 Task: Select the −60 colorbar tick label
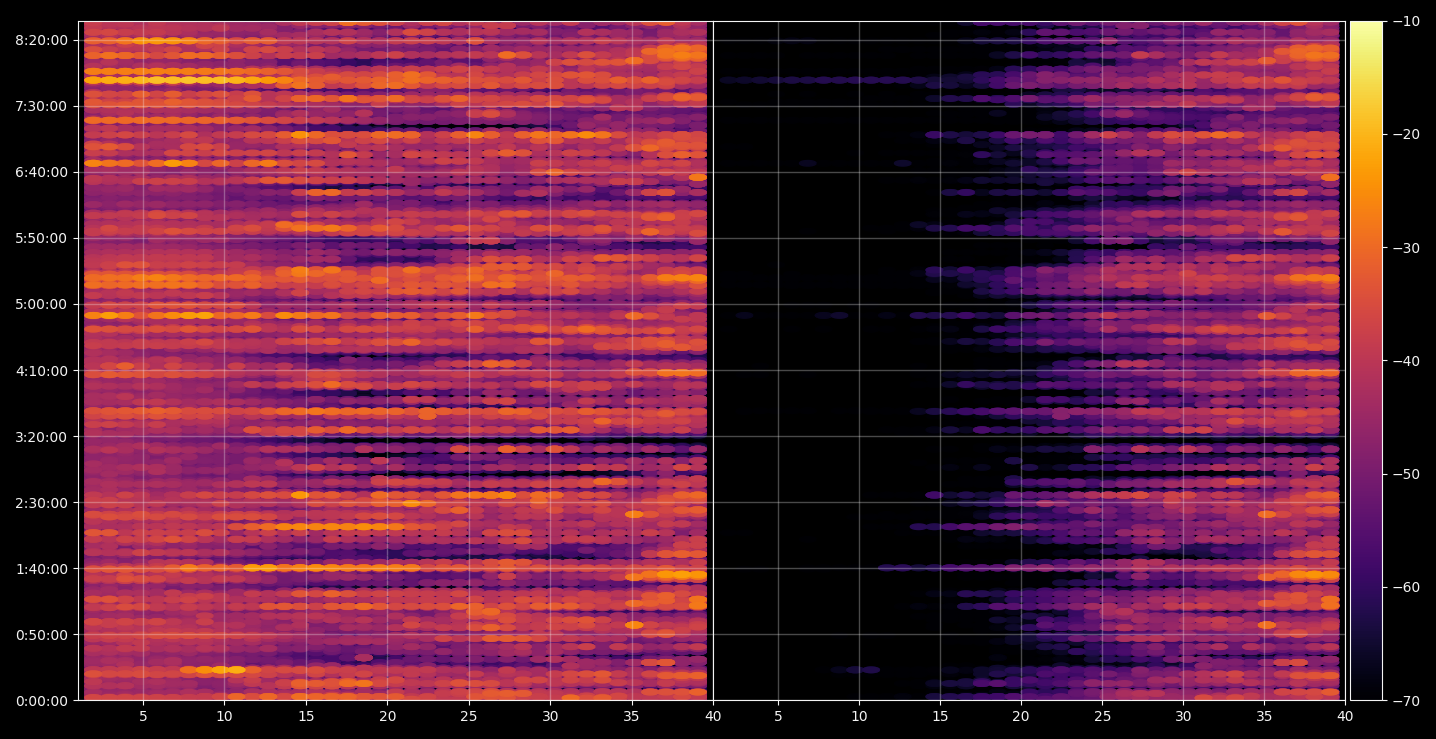1406,587
